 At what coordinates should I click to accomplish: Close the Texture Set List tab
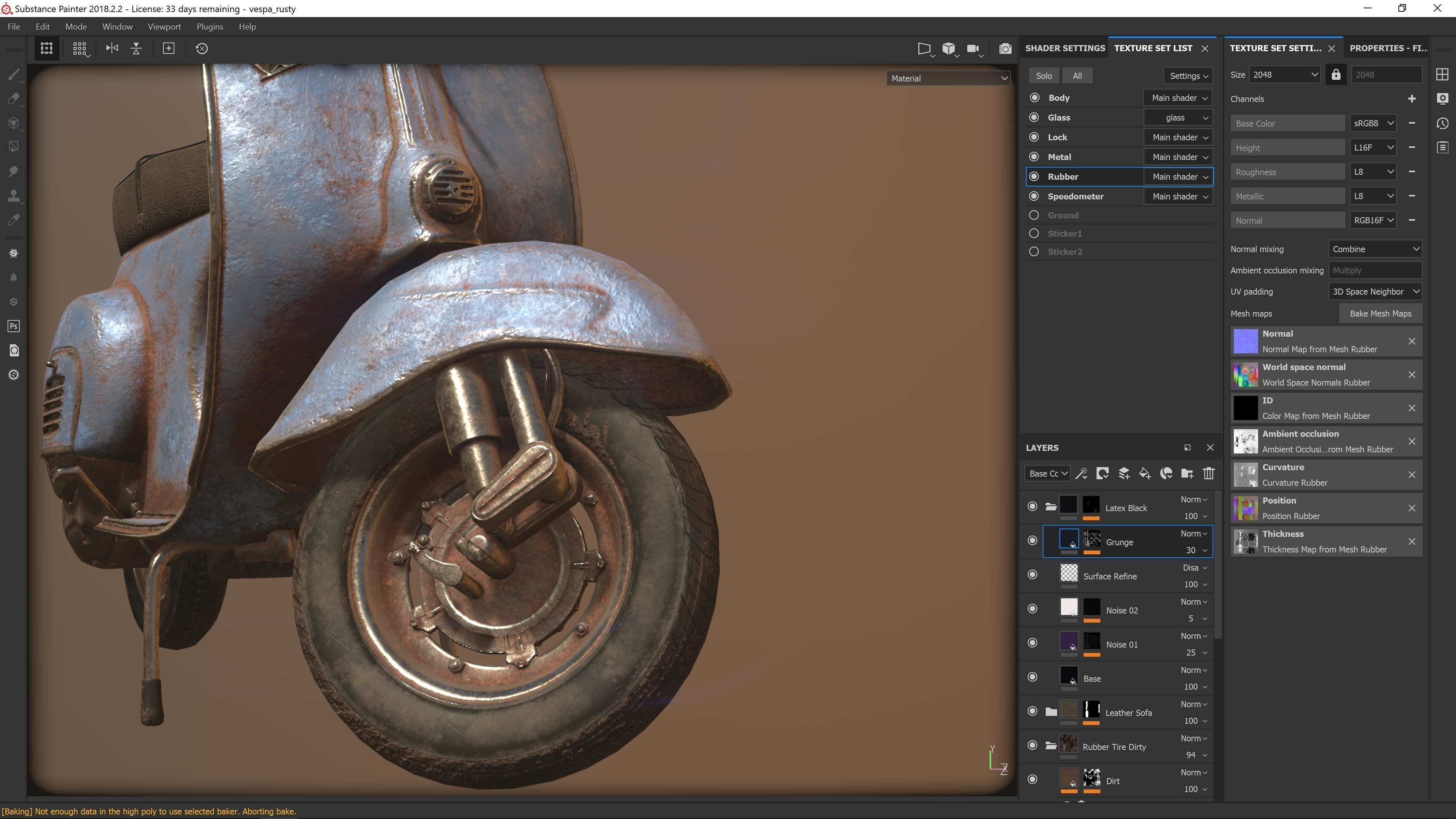point(1205,49)
